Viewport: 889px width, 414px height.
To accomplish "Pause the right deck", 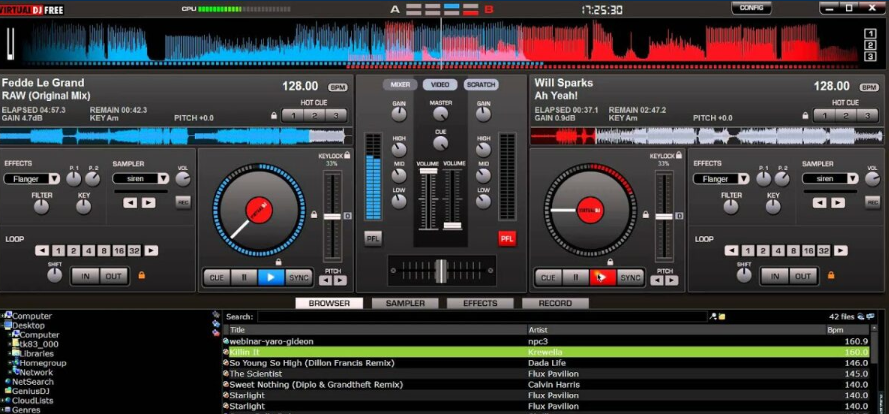I will pyautogui.click(x=574, y=278).
